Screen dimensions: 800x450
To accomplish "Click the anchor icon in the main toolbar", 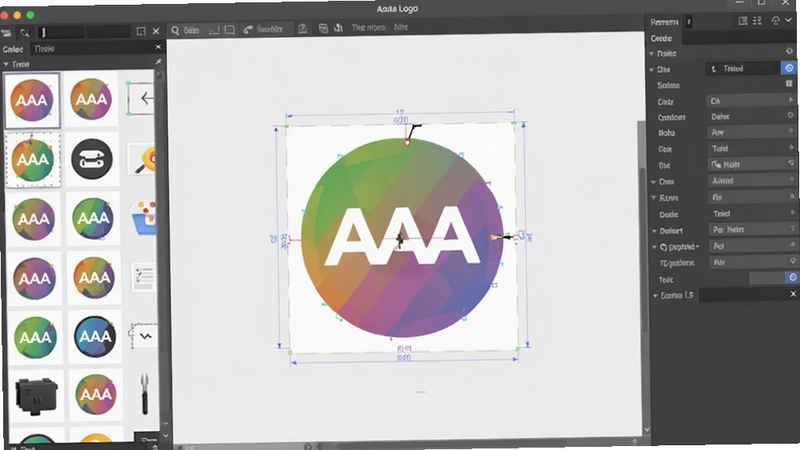I will pos(338,28).
